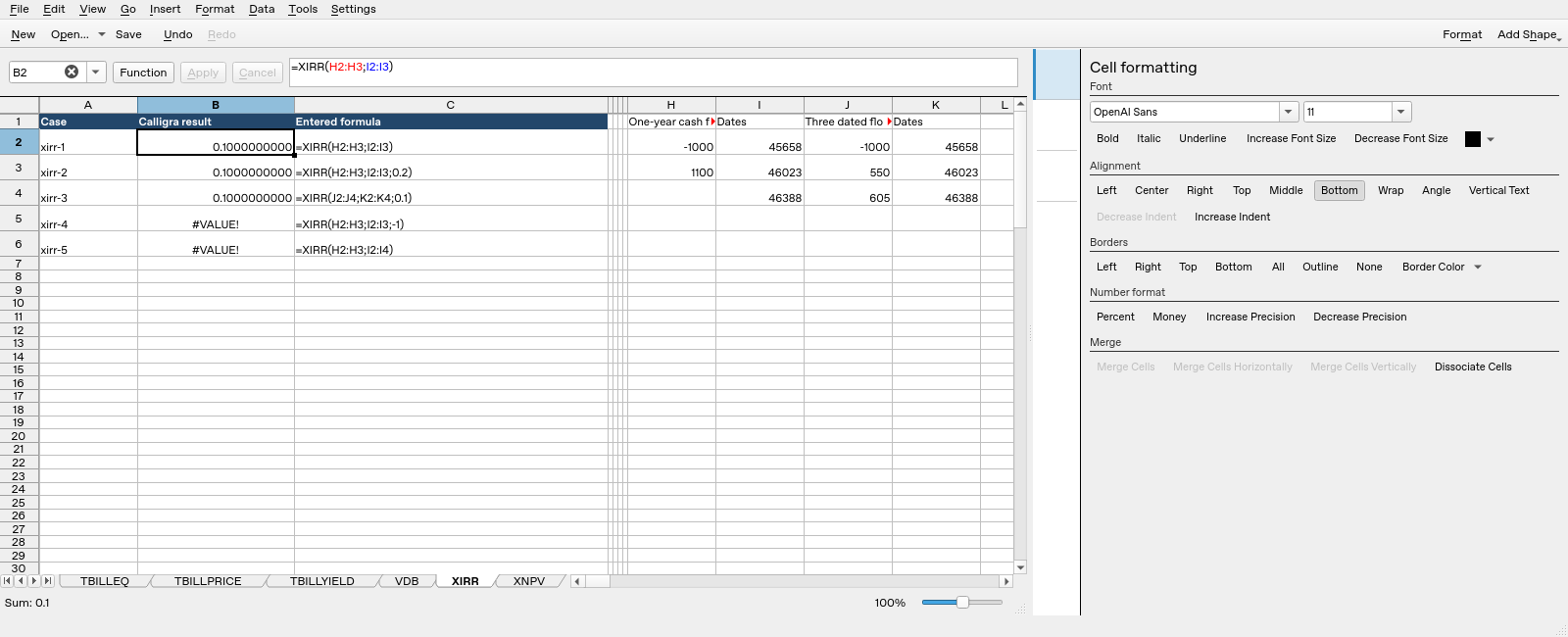
Task: Click the Undo toolbar button
Action: 177,34
